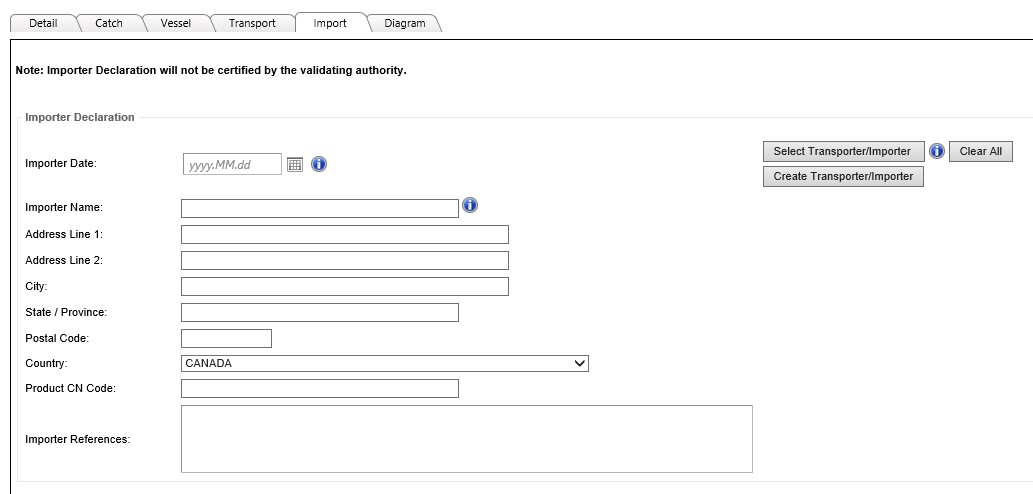Focus the Postal Code field
This screenshot has height=494, width=1033.
click(x=226, y=339)
